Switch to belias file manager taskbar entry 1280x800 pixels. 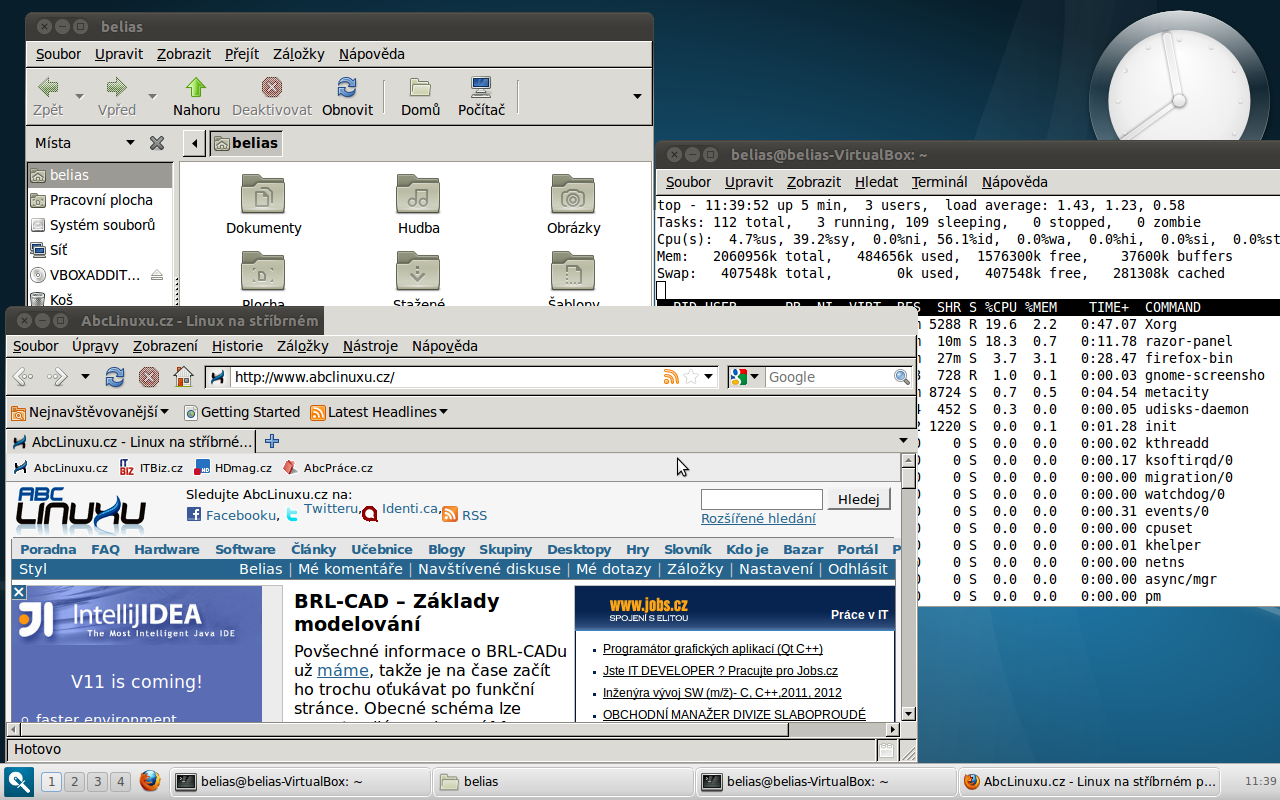click(563, 782)
